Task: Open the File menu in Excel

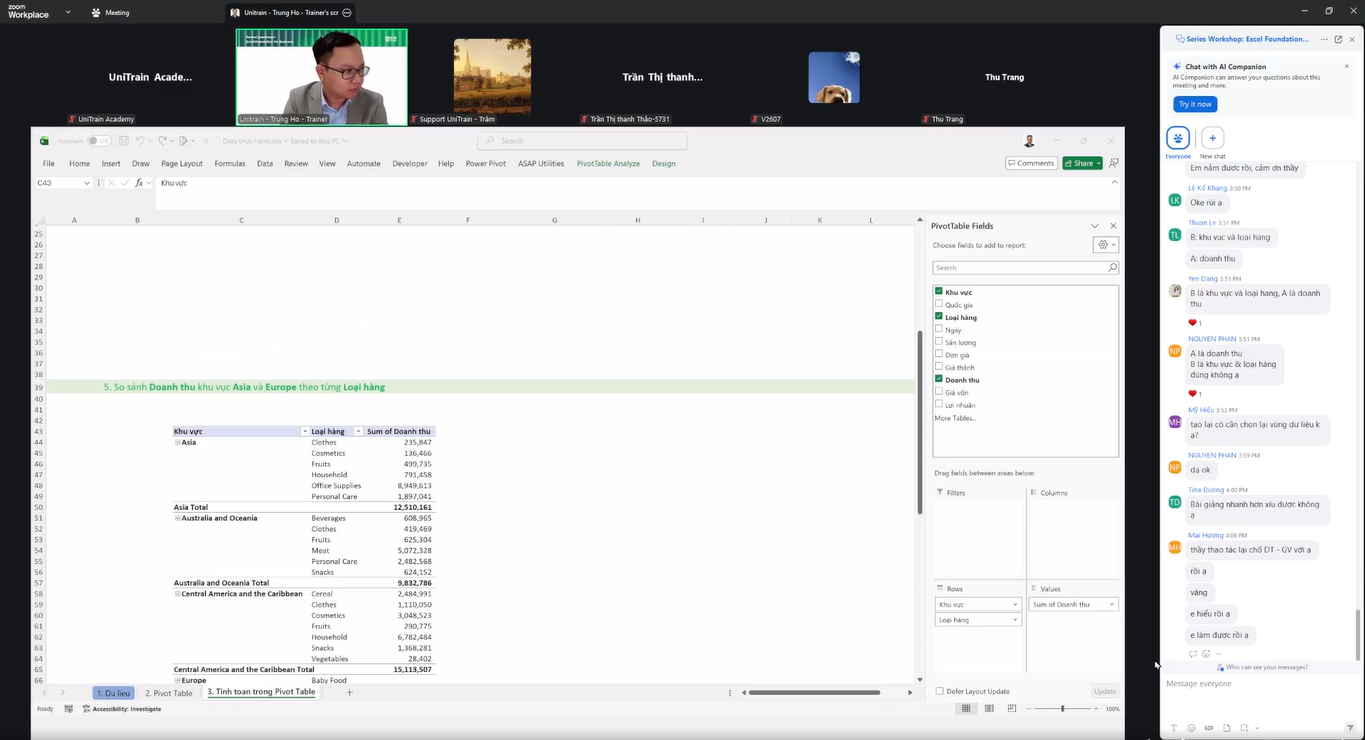Action: point(48,163)
